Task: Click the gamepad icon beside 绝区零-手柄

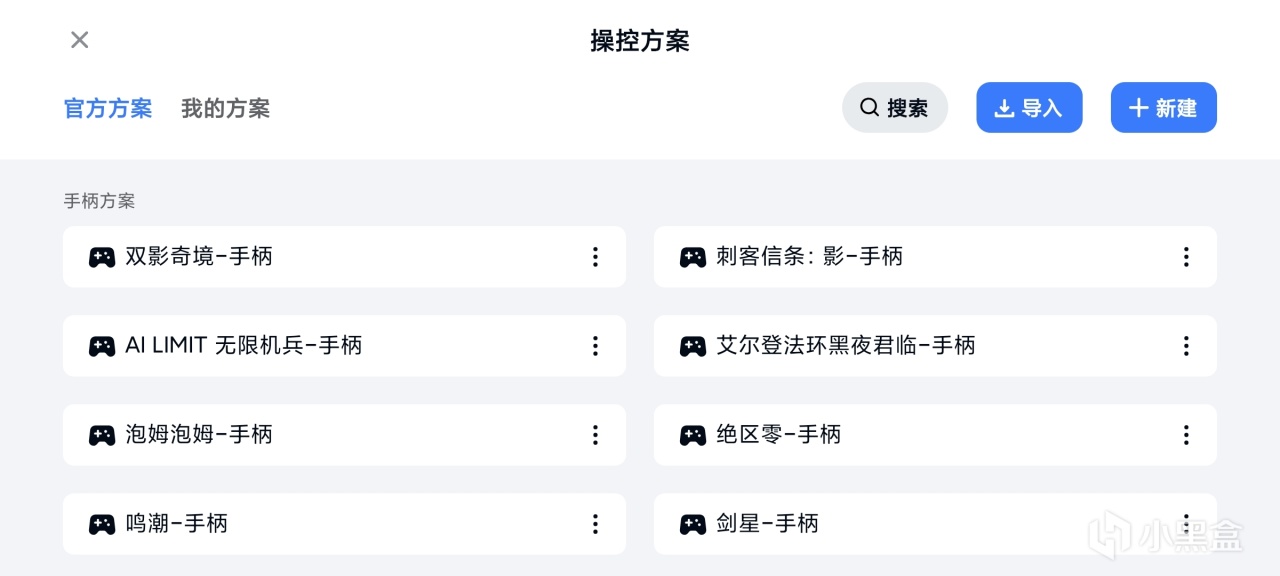Action: tap(693, 435)
